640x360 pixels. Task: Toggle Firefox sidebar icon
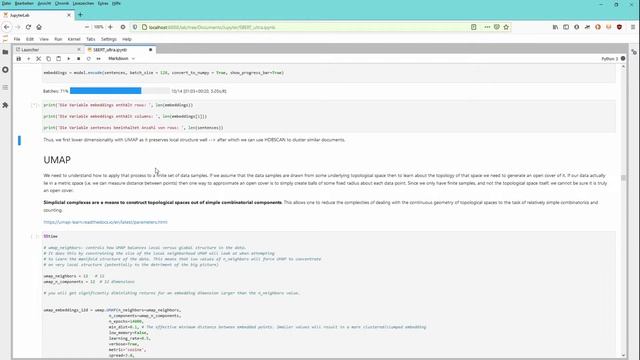pos(566,27)
